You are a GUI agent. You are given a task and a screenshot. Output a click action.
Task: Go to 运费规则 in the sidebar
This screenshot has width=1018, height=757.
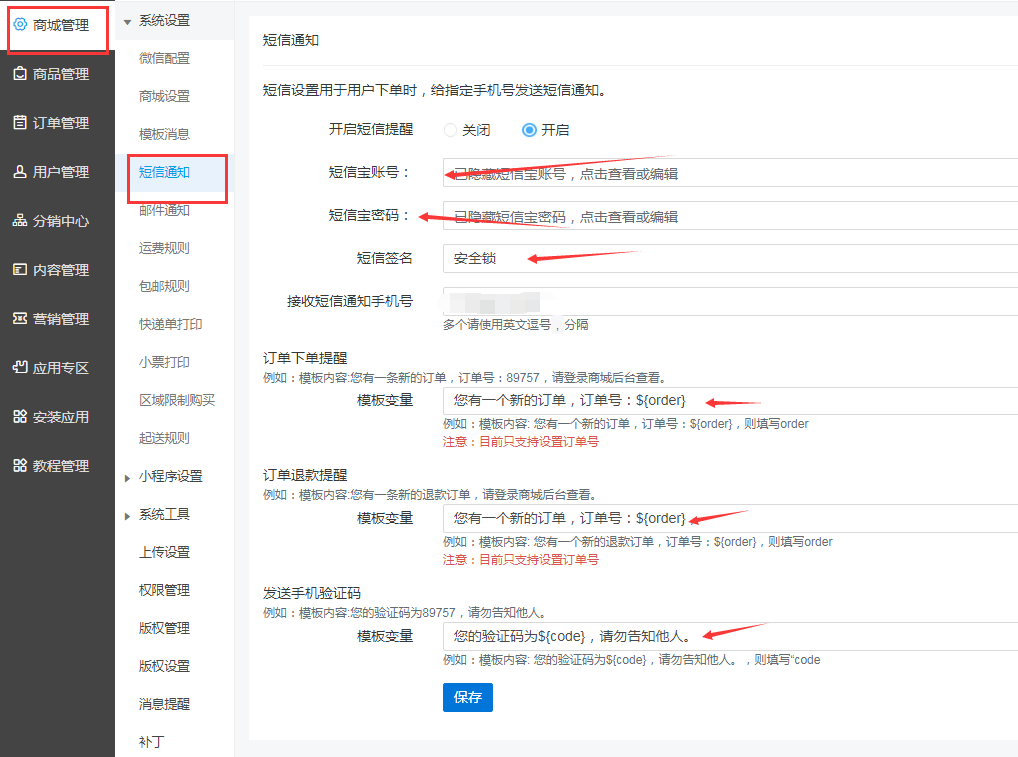164,248
